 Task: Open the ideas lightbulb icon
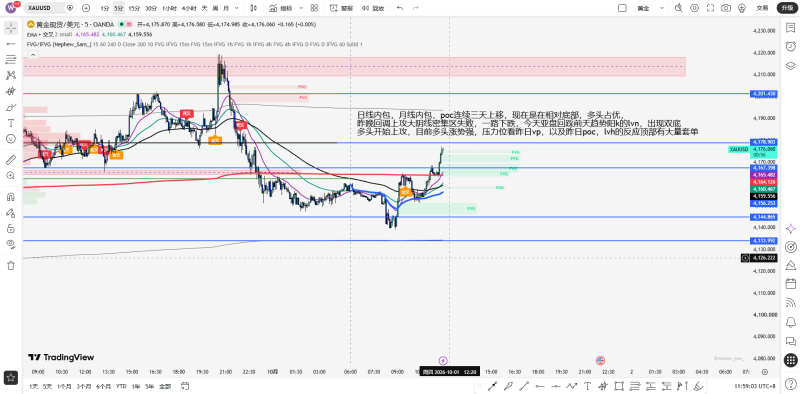(x=742, y=8)
